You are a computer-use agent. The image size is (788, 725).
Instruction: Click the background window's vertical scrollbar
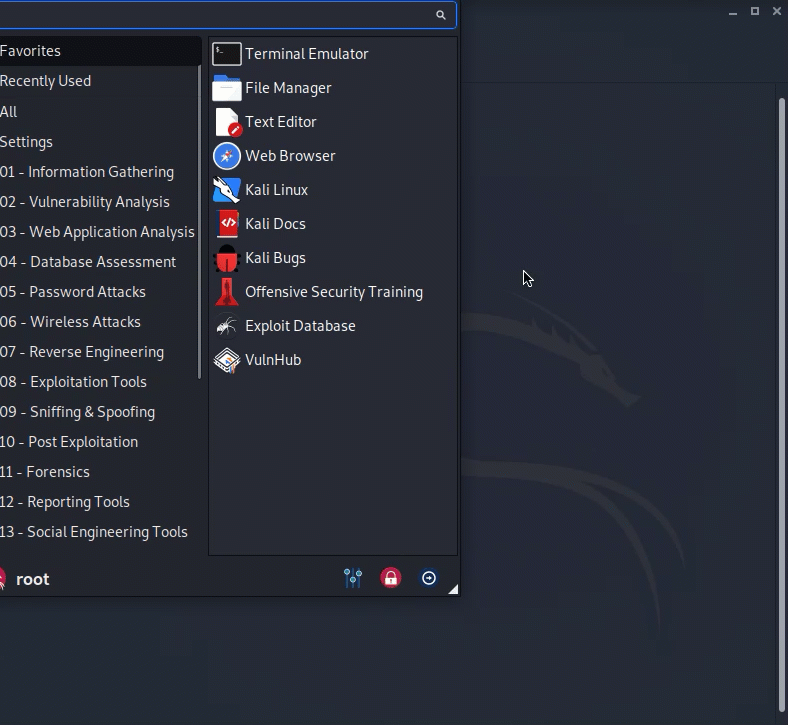[781, 405]
